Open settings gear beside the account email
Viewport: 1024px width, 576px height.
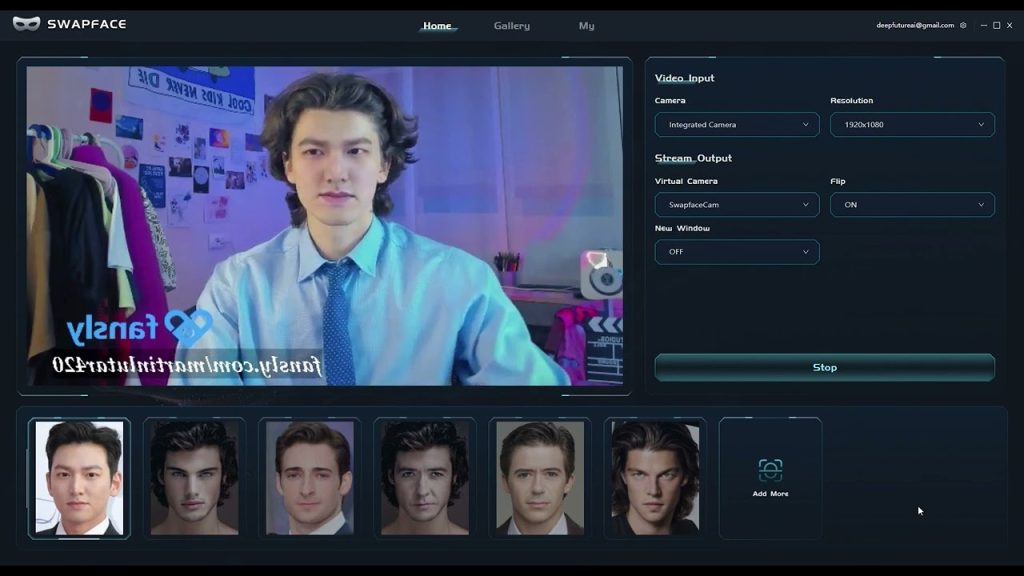pos(963,25)
